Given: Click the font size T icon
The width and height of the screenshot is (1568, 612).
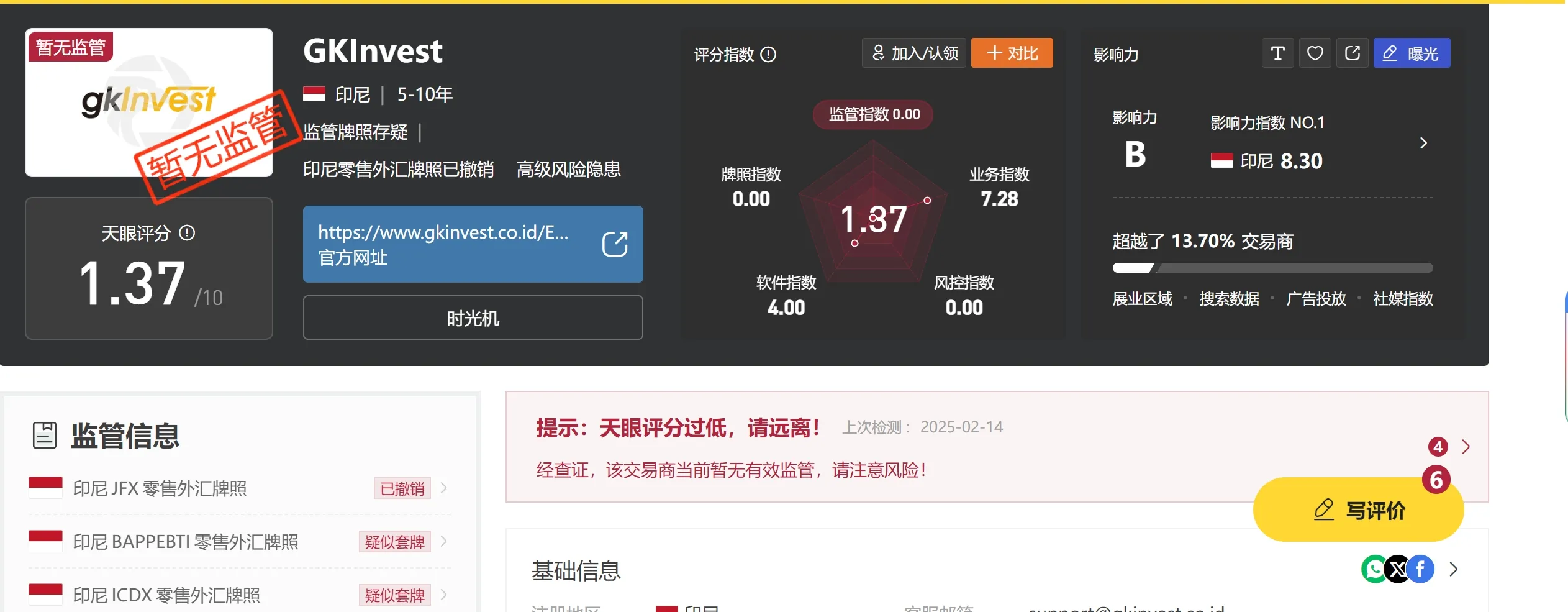Looking at the screenshot, I should (1277, 53).
